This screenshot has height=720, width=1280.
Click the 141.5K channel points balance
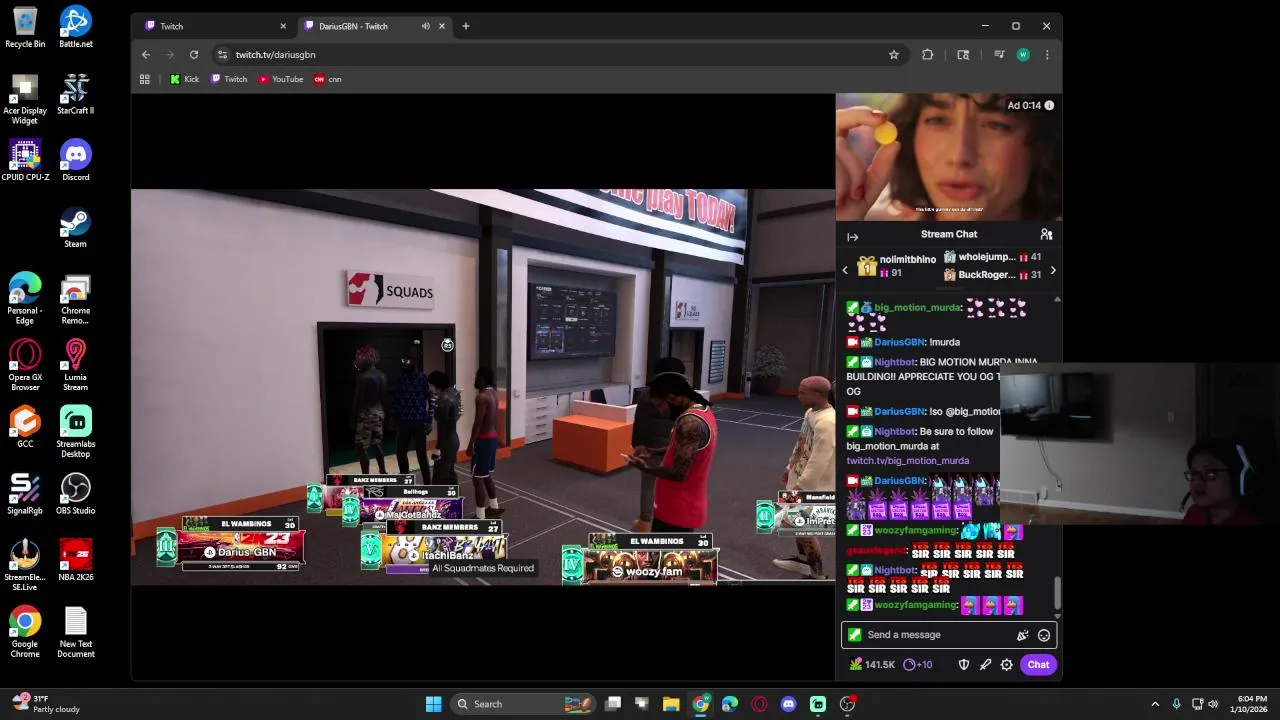pyautogui.click(x=872, y=665)
